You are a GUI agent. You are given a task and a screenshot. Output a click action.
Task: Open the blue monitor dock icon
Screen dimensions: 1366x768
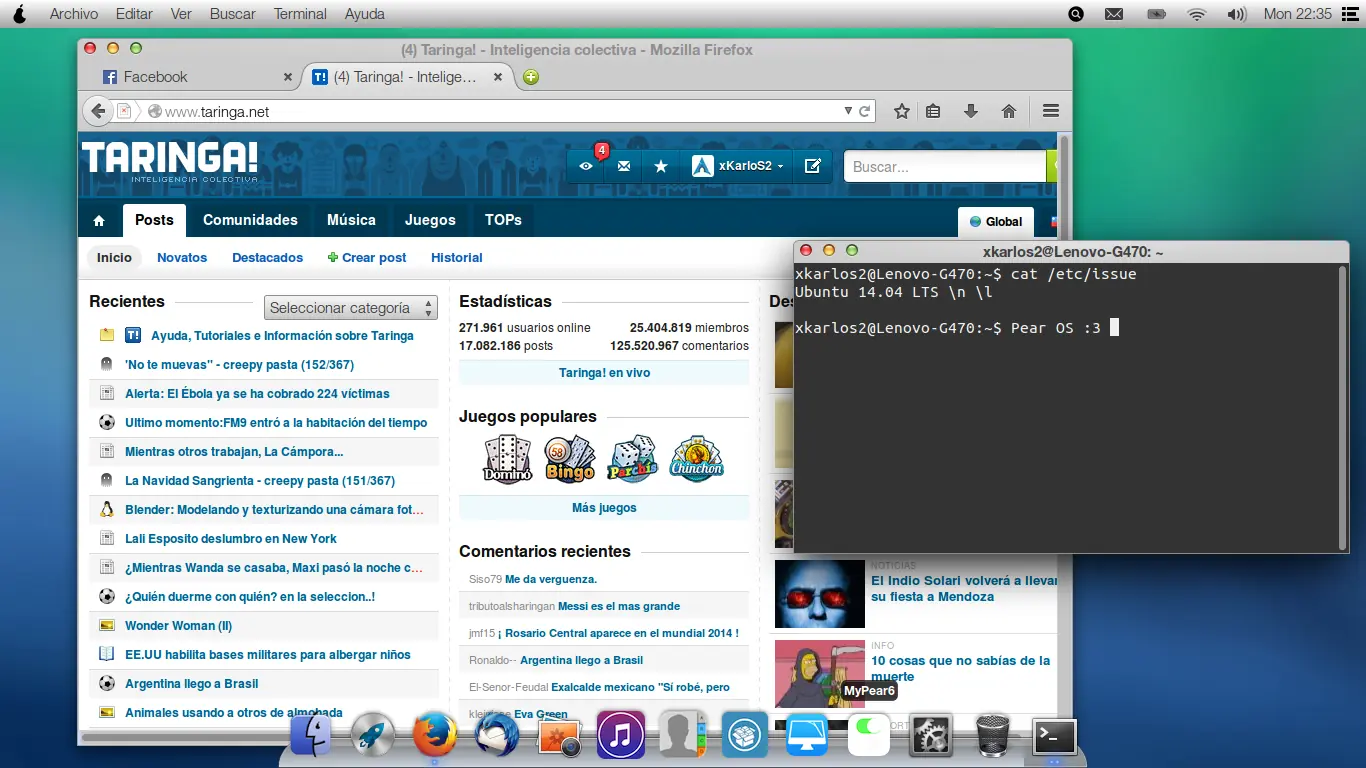[x=807, y=737]
